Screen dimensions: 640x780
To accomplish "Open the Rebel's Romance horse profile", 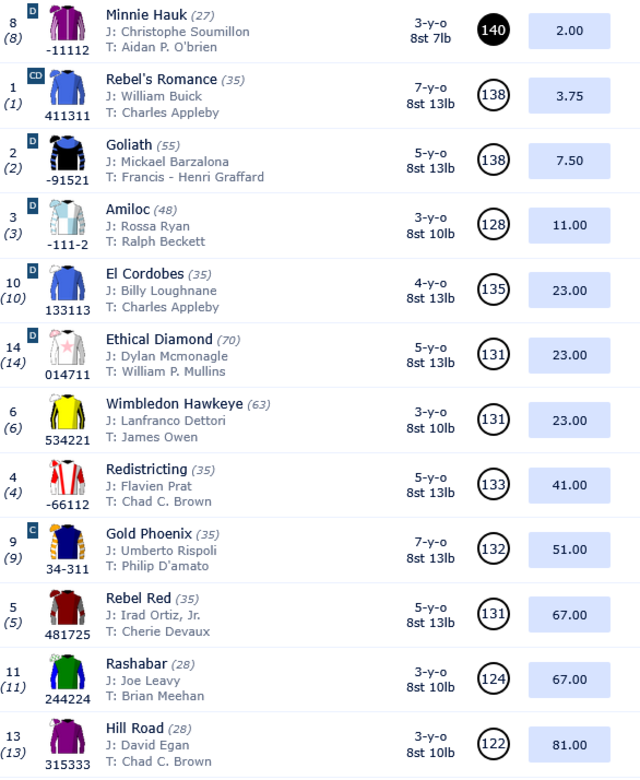I will coord(161,79).
